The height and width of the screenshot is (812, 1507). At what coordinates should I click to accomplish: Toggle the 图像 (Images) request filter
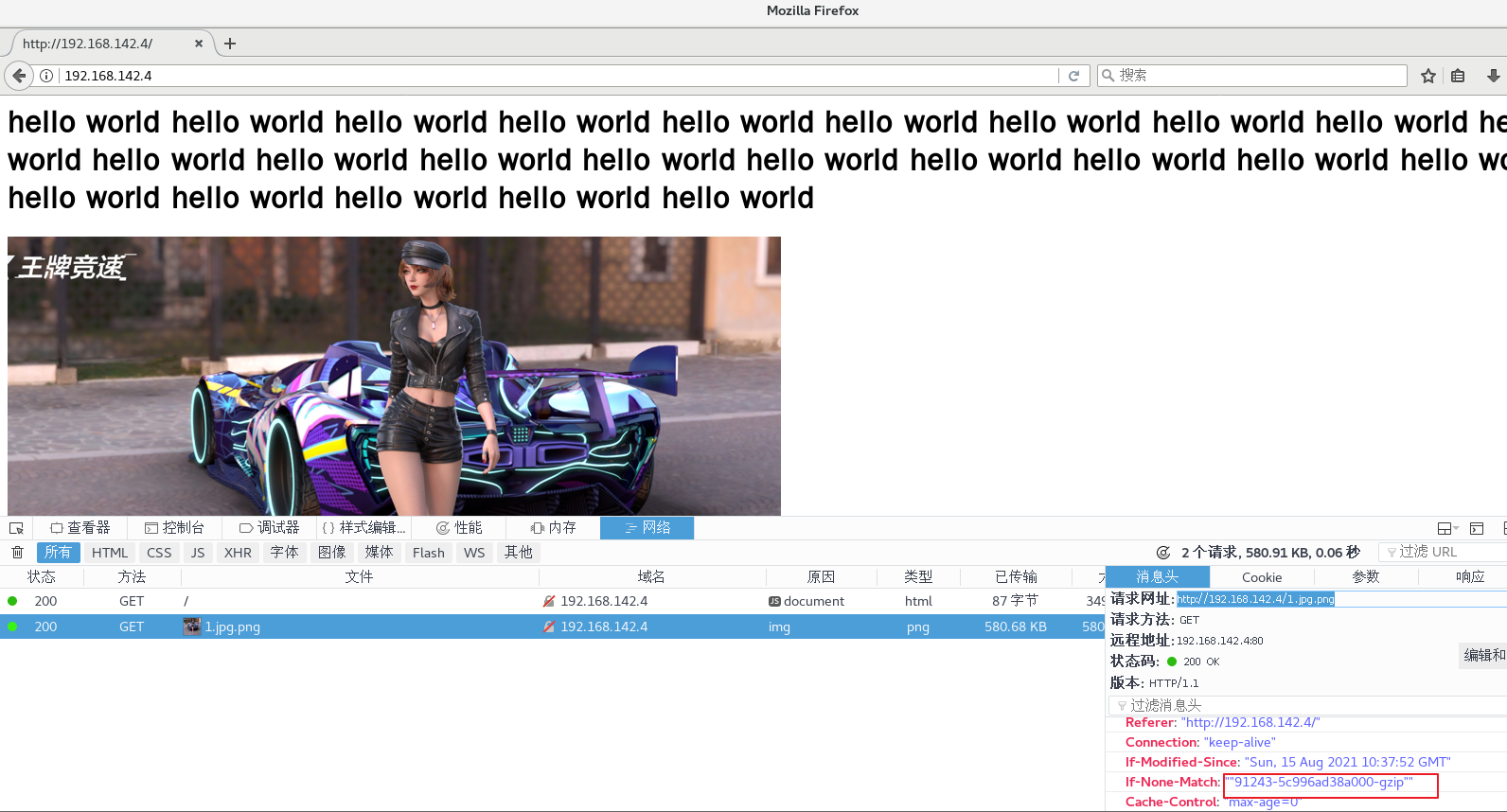click(x=331, y=553)
